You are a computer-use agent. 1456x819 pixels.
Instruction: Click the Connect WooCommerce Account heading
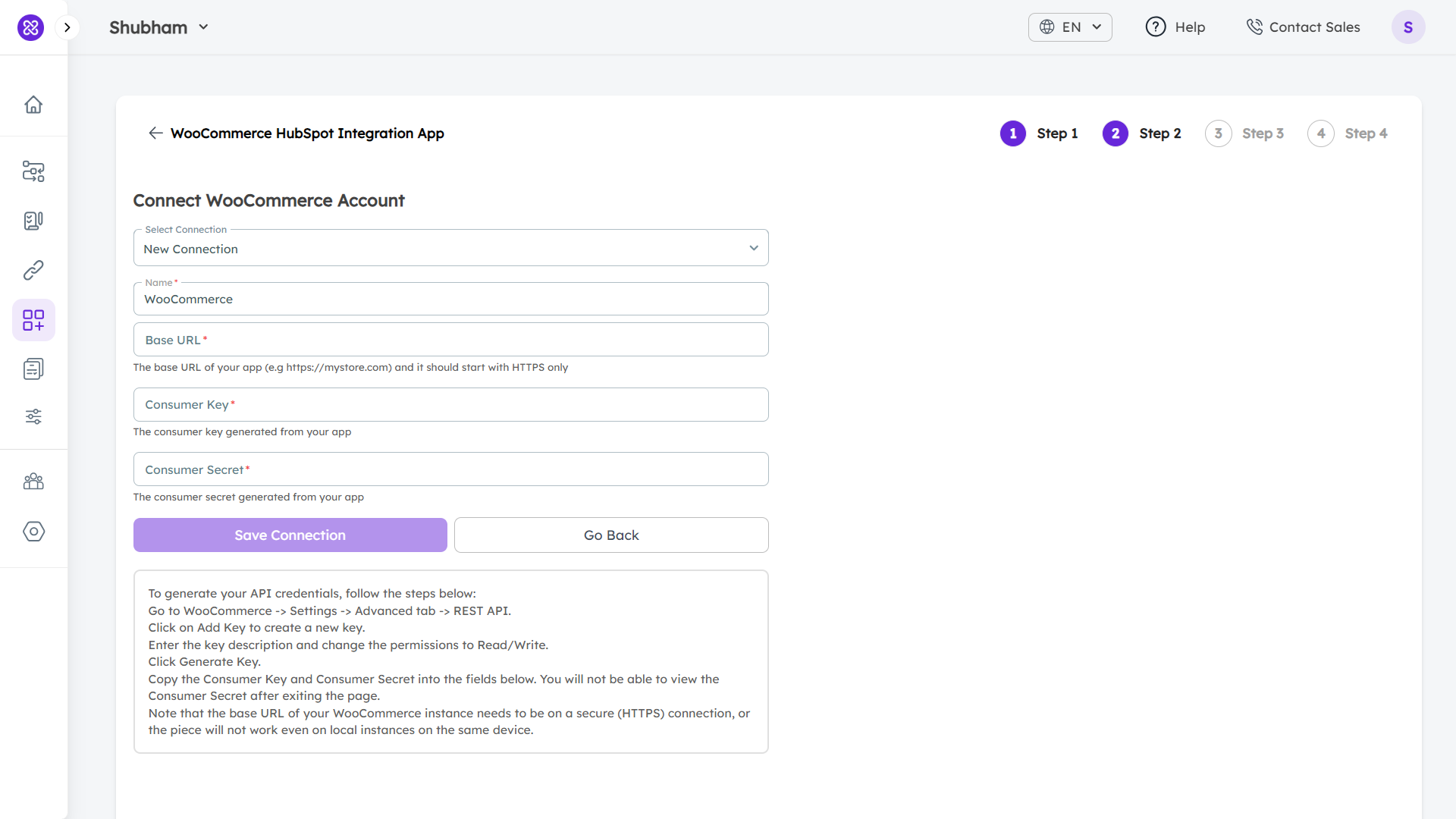click(268, 200)
